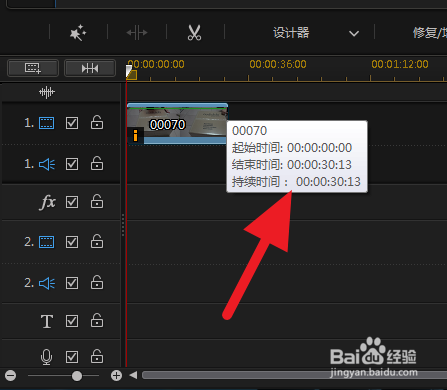447x390 pixels.
Task: Click fit timeline to window button
Action: tap(90, 68)
